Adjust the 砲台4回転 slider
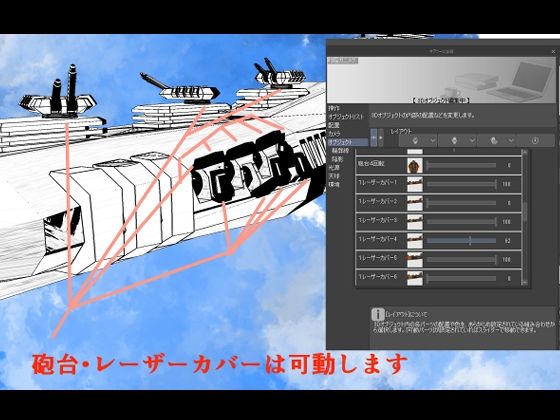560x420 pixels. pyautogui.click(x=461, y=165)
